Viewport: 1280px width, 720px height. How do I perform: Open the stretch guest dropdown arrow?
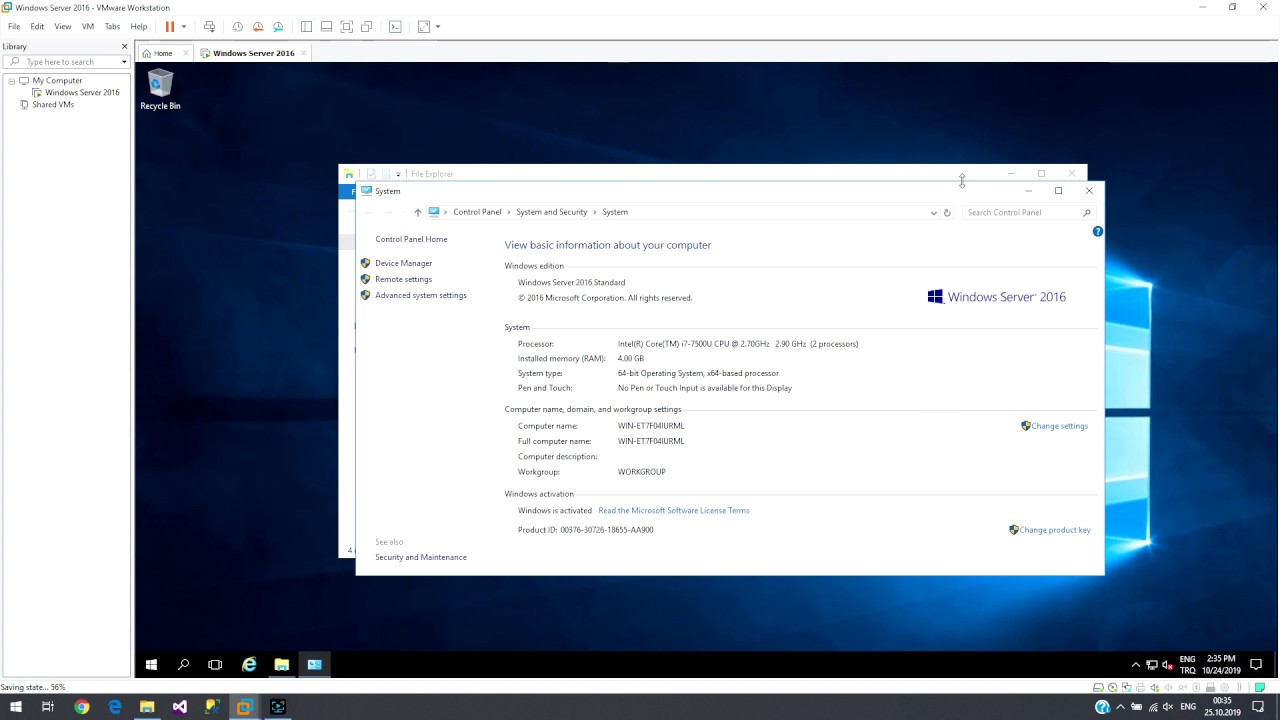[438, 27]
